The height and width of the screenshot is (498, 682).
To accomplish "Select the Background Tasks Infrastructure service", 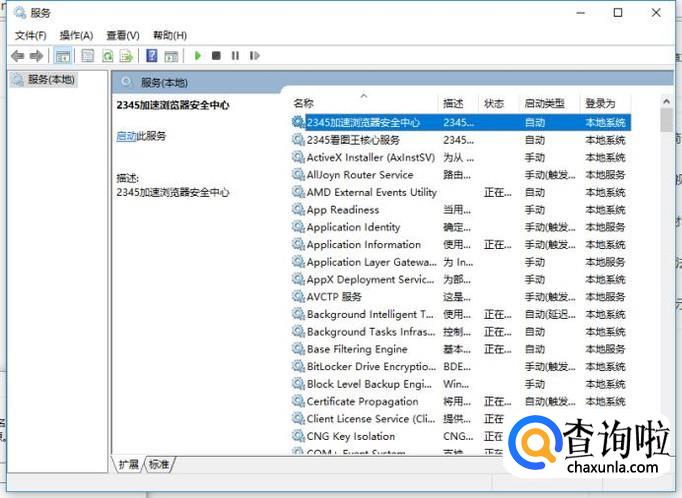I will (461, 331).
